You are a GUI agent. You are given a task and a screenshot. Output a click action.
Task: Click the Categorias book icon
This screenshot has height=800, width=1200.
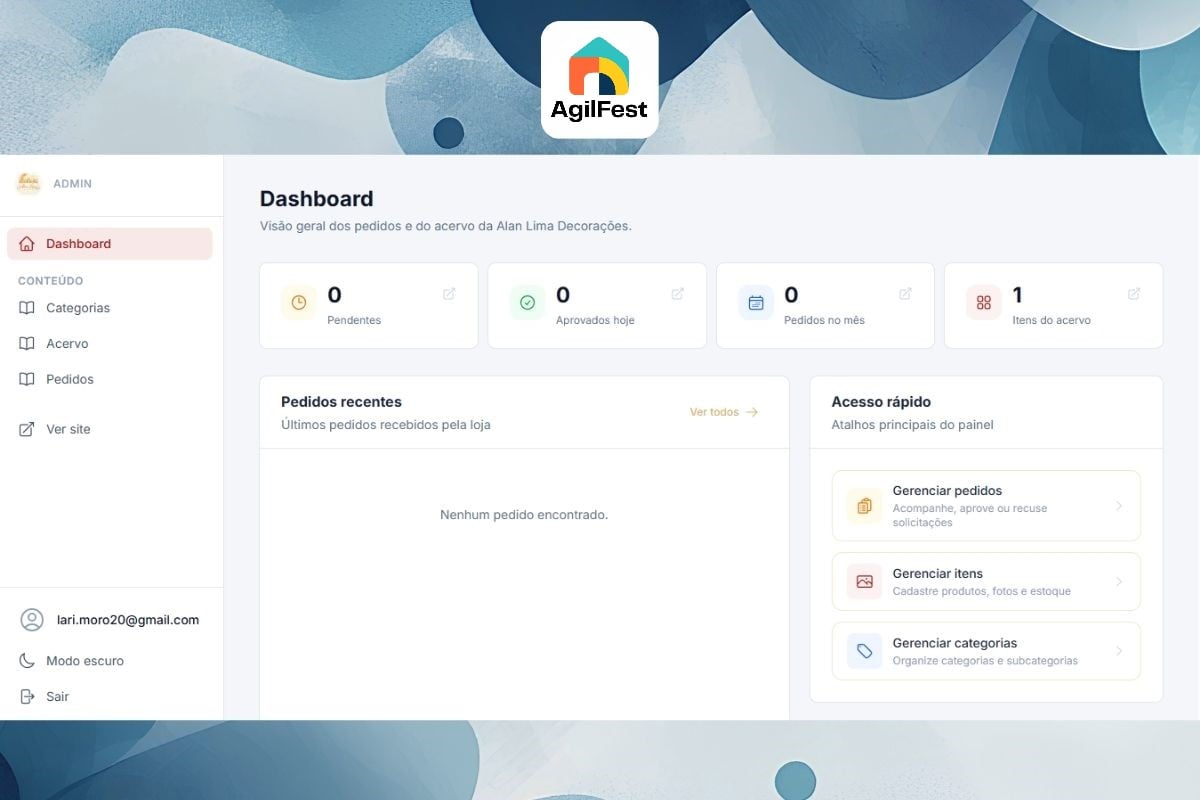27,308
